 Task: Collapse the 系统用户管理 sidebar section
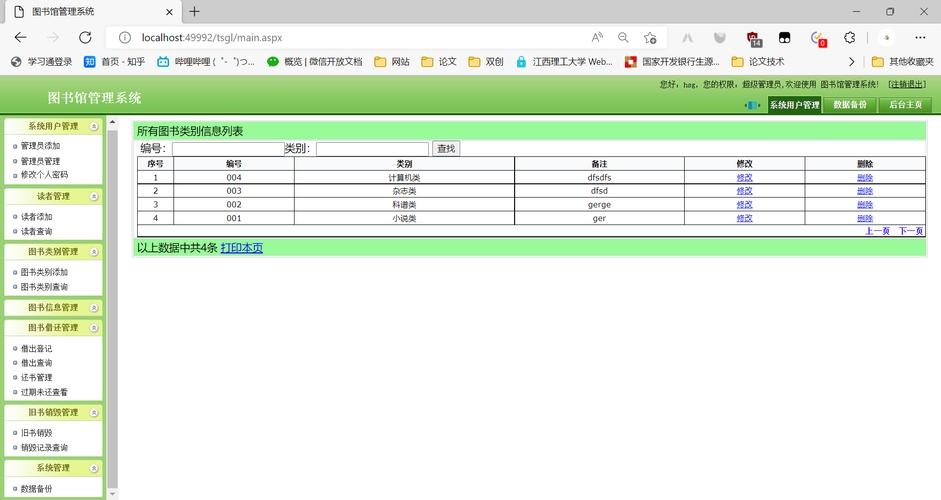[94, 127]
